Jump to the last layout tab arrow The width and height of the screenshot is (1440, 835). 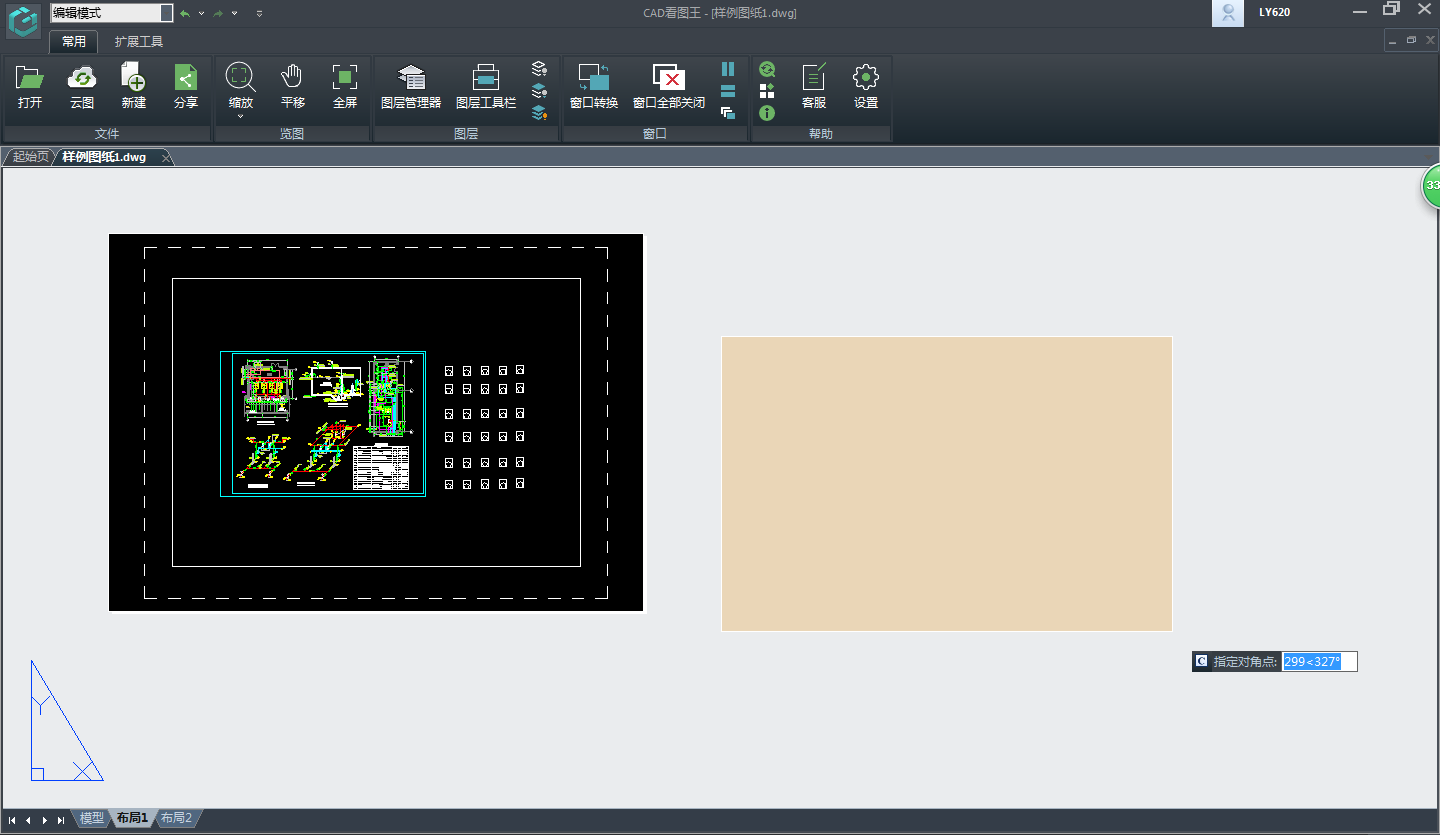click(x=61, y=820)
